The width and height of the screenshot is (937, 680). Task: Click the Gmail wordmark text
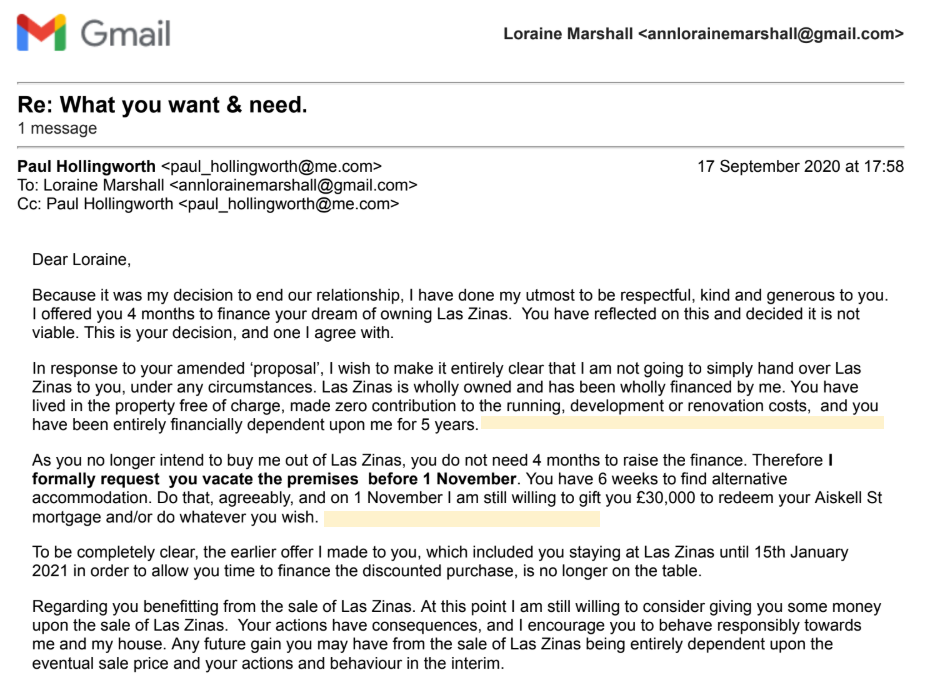point(125,34)
